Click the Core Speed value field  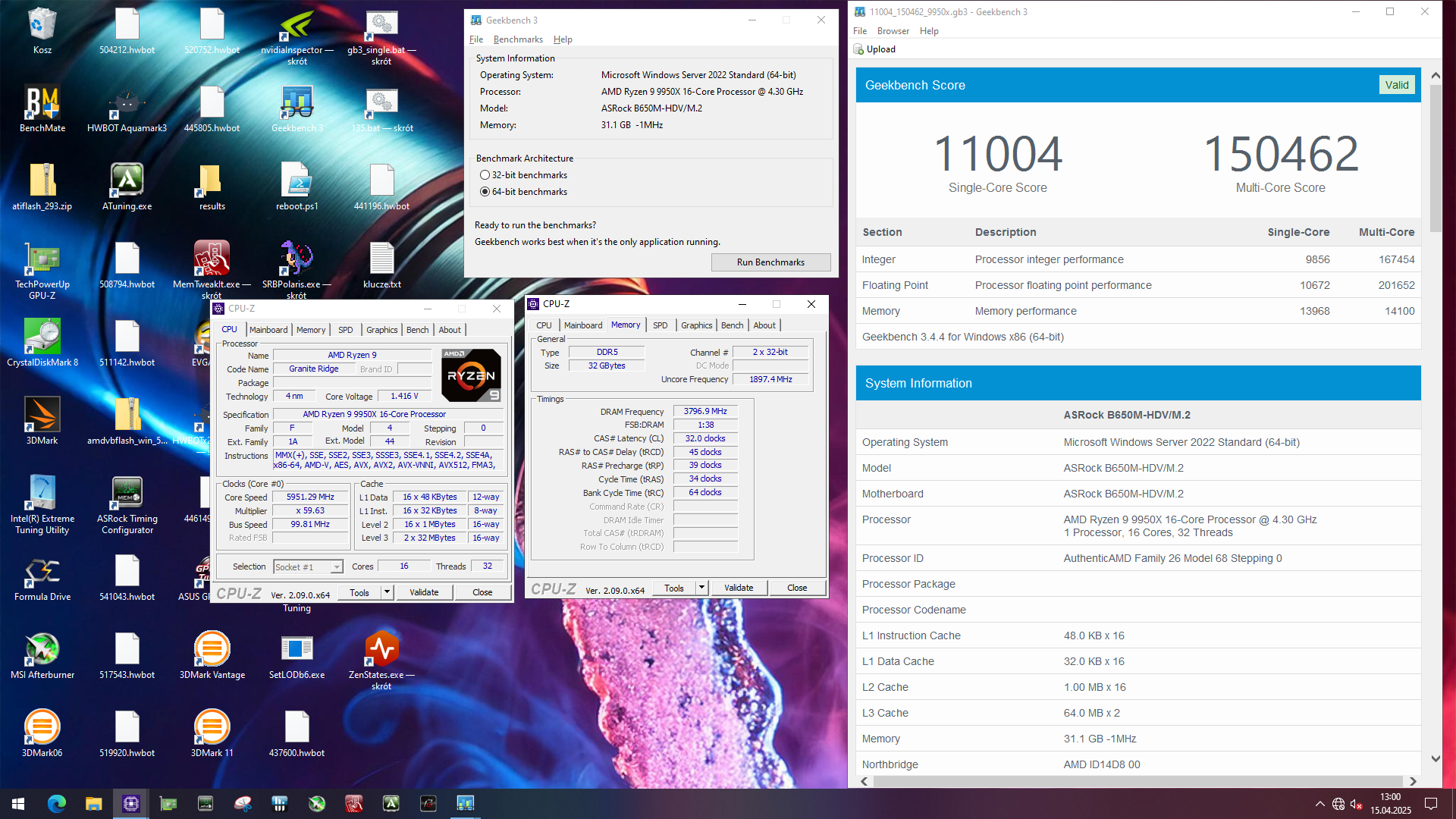tap(310, 497)
